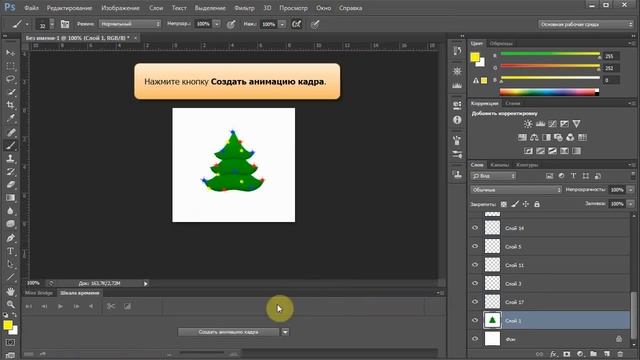Toggle lock all padlock in Layers panel
Screen dimensions: 640x360
(537, 204)
